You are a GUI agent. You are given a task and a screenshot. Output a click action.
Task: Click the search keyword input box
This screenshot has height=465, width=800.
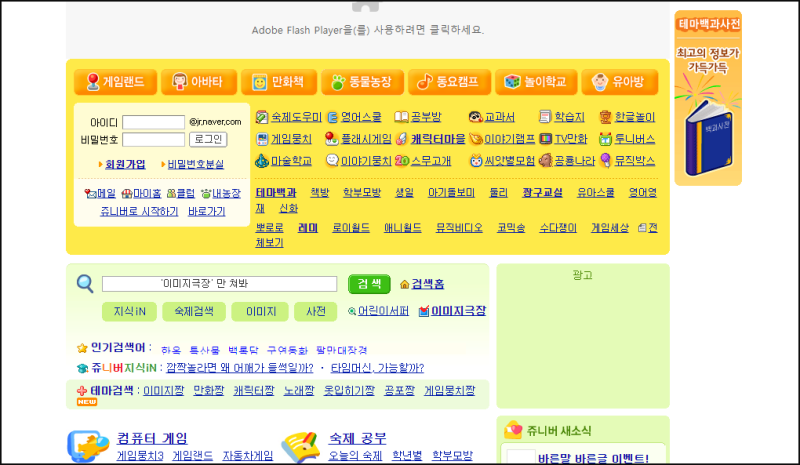point(219,284)
